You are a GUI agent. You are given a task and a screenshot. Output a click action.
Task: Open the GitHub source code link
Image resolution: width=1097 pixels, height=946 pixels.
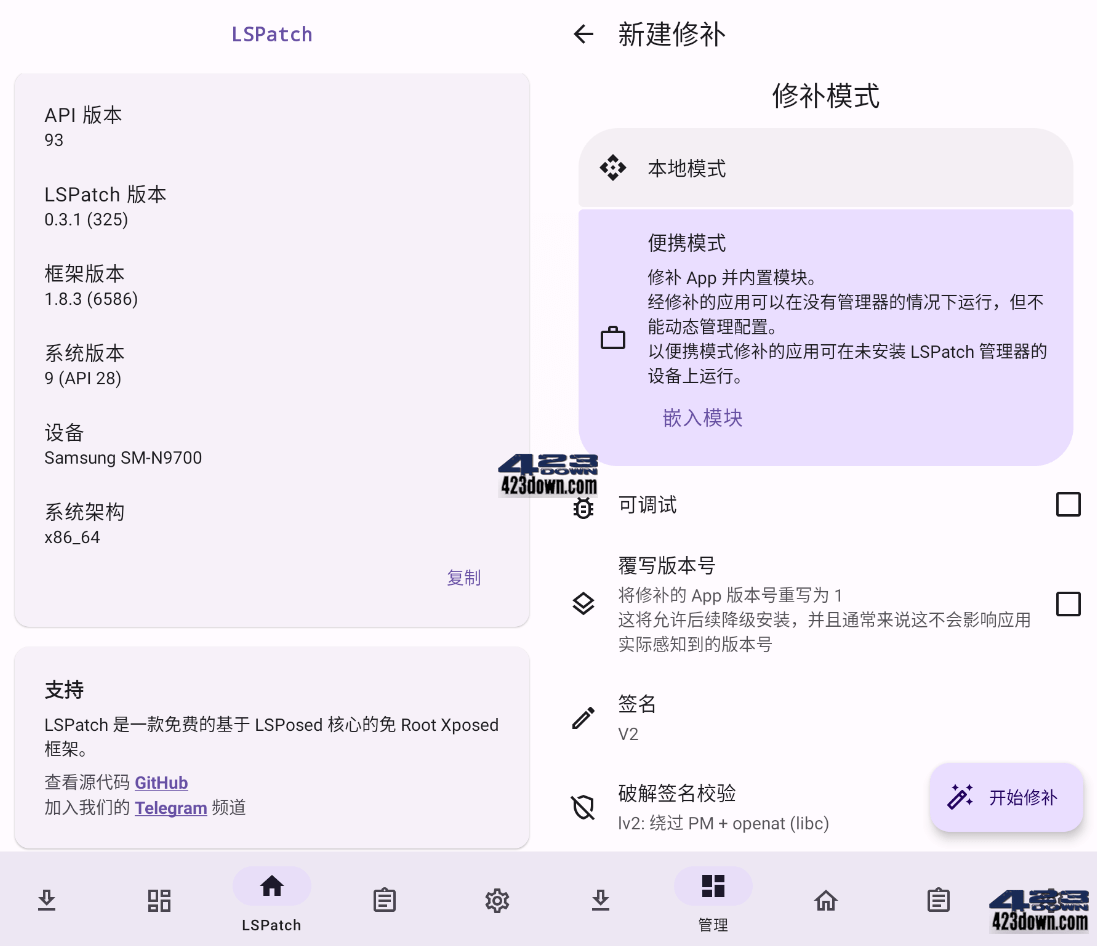click(161, 783)
